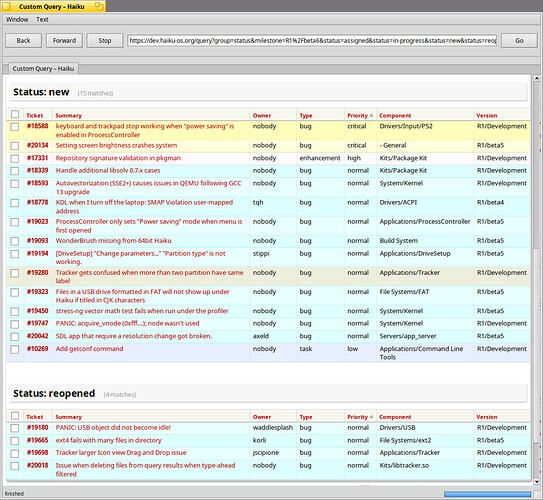Open ticket #19280 link
543x500 pixels.
click(x=37, y=273)
